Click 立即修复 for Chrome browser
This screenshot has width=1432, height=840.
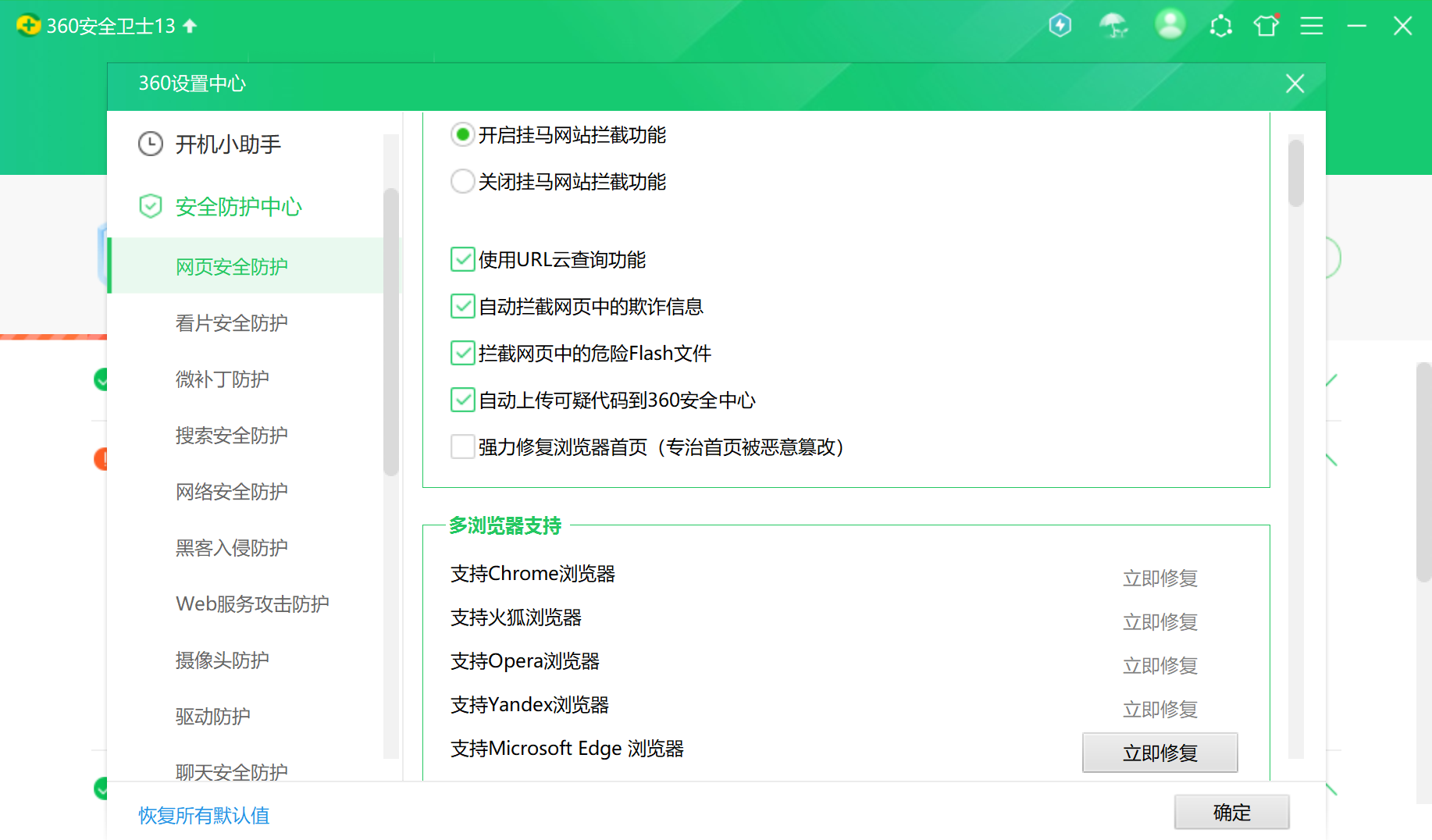tap(1159, 578)
